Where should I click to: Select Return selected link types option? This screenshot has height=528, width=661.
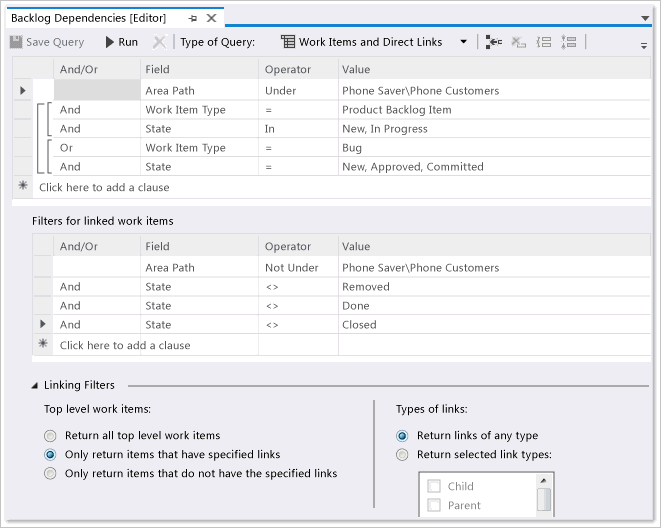(402, 455)
